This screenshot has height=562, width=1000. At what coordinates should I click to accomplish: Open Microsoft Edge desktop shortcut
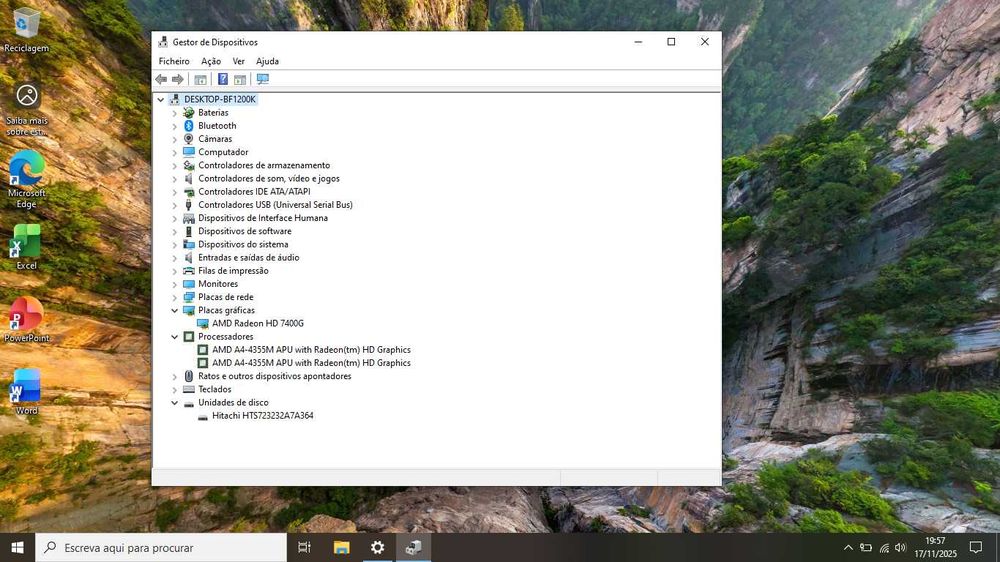[26, 179]
